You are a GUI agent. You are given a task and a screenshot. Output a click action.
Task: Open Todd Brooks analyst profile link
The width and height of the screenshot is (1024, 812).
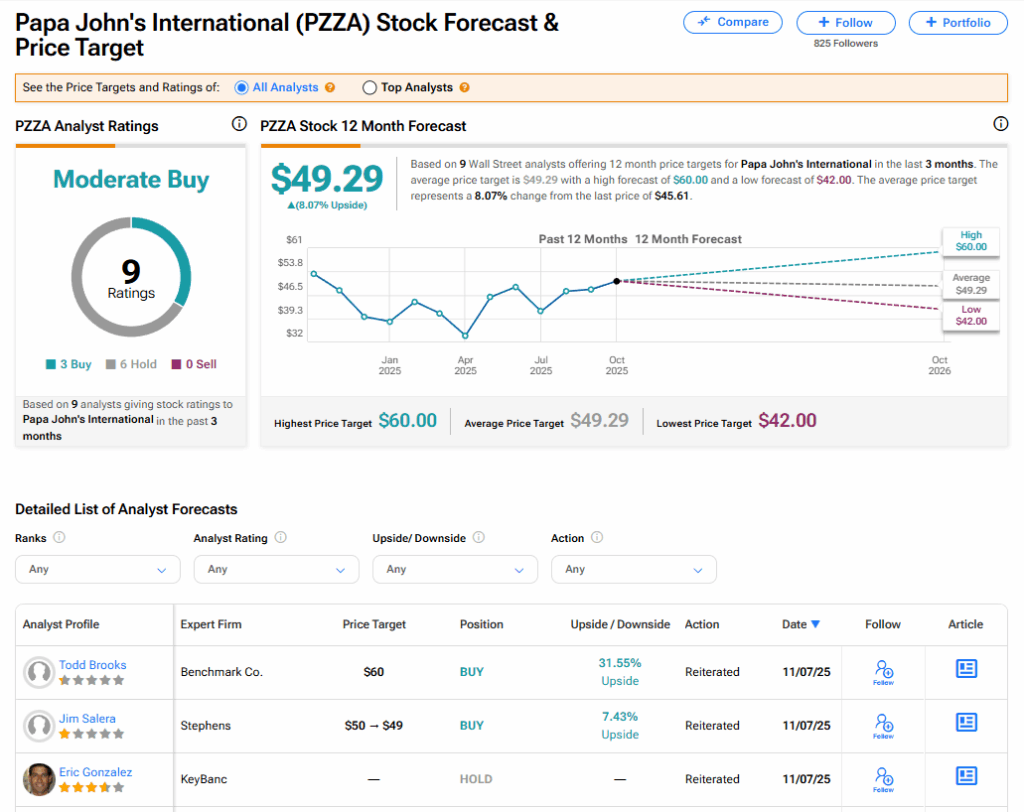click(x=92, y=665)
